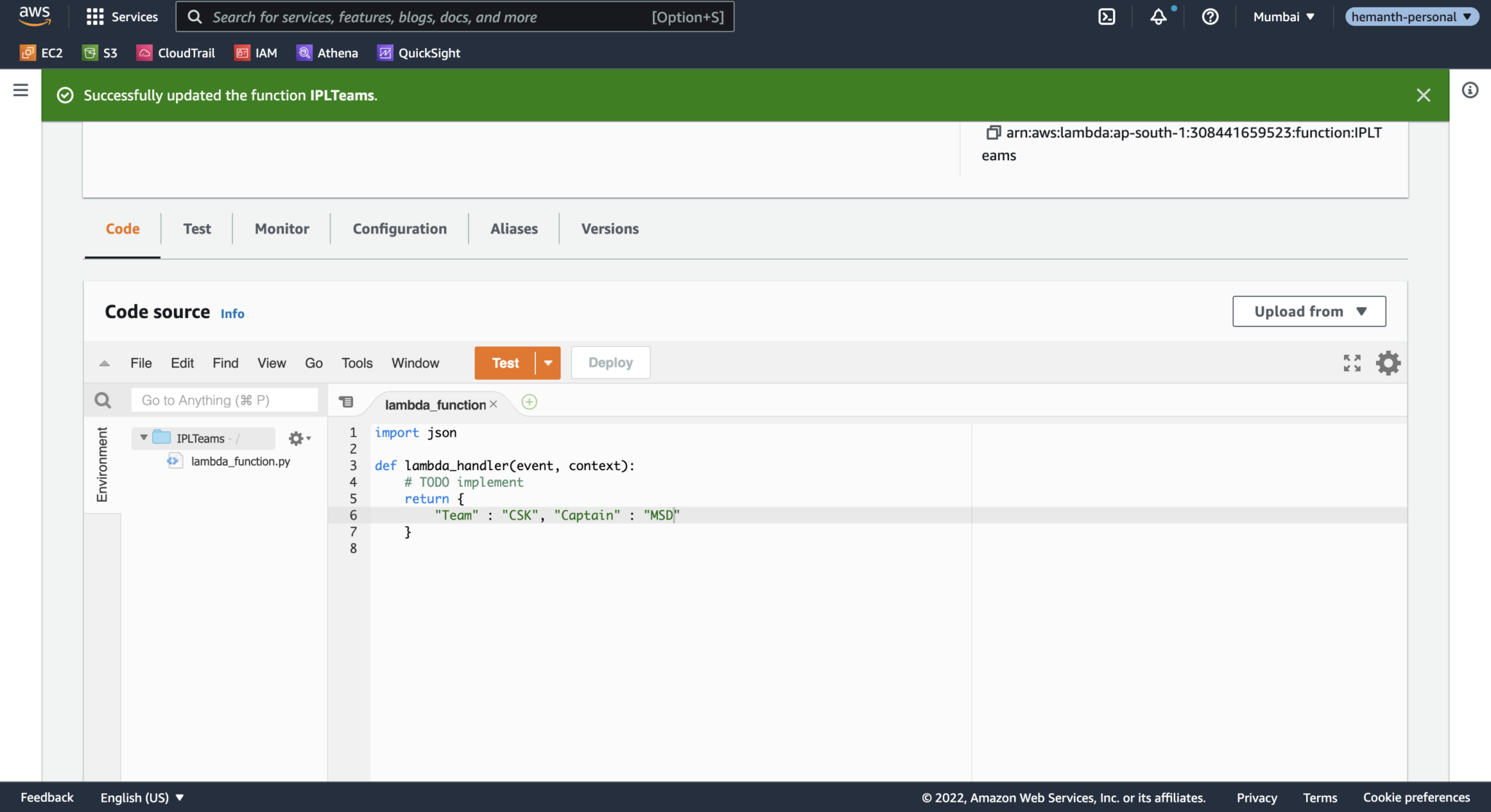Viewport: 1491px width, 812px height.
Task: Launch the CloudShell terminal icon
Action: click(x=1106, y=16)
